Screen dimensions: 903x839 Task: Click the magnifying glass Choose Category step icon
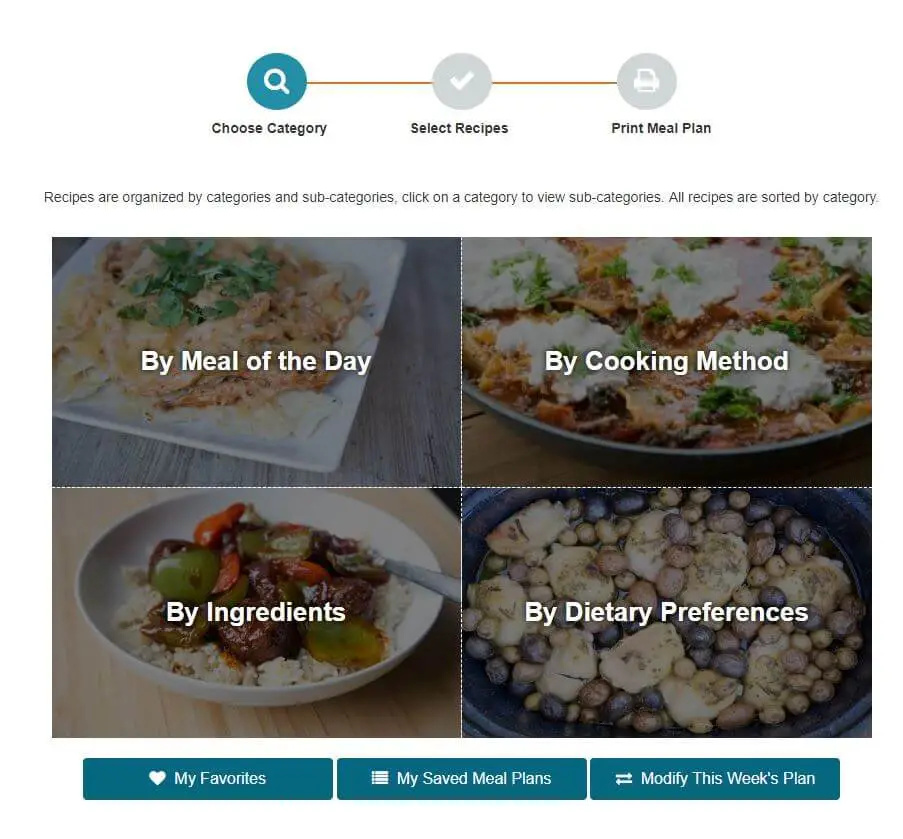tap(276, 82)
